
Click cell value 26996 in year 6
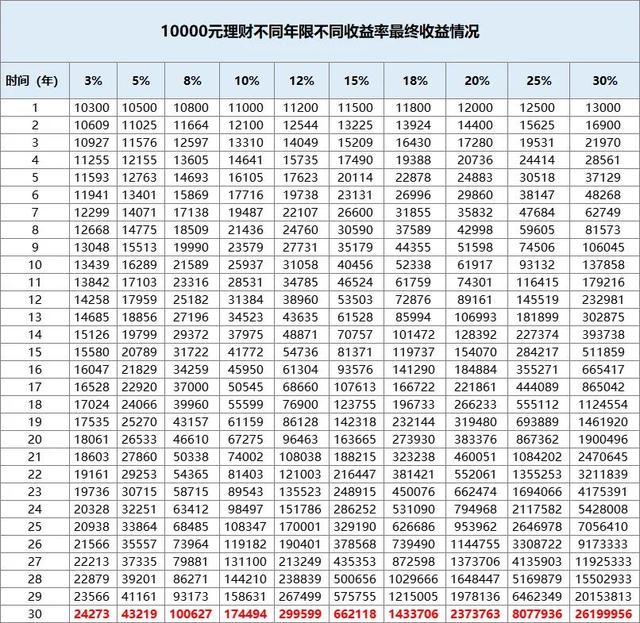point(413,195)
